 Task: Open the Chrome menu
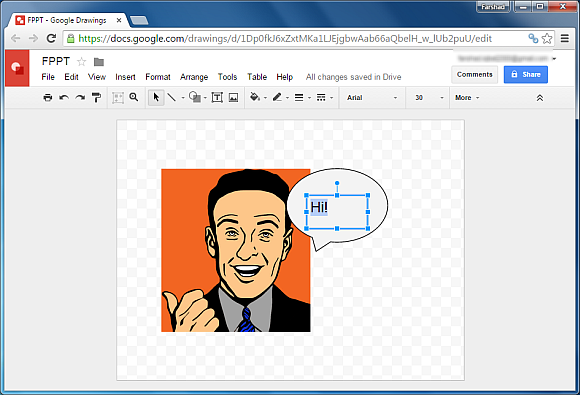pyautogui.click(x=564, y=38)
